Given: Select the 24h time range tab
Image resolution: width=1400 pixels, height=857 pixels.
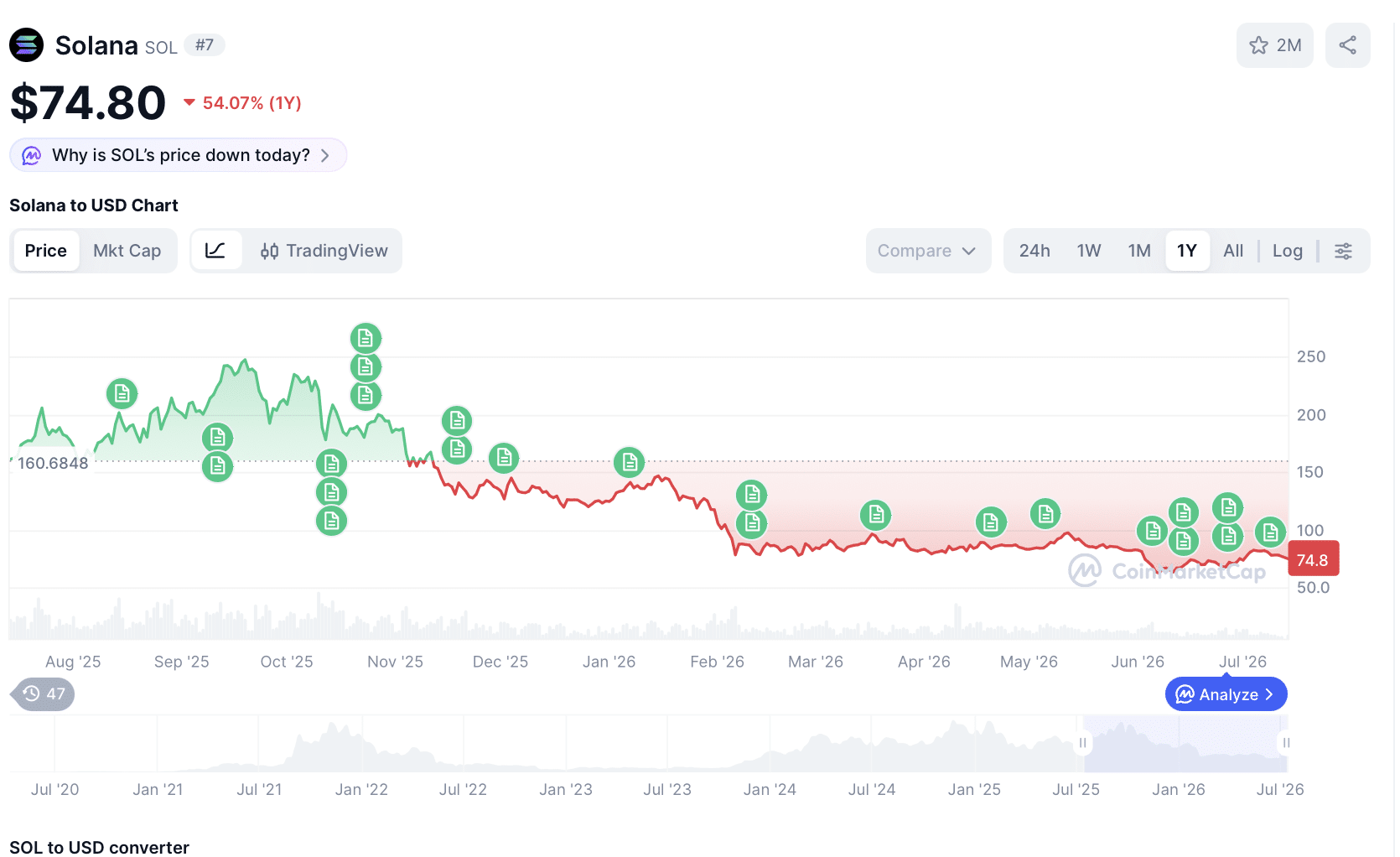Looking at the screenshot, I should click(1034, 251).
